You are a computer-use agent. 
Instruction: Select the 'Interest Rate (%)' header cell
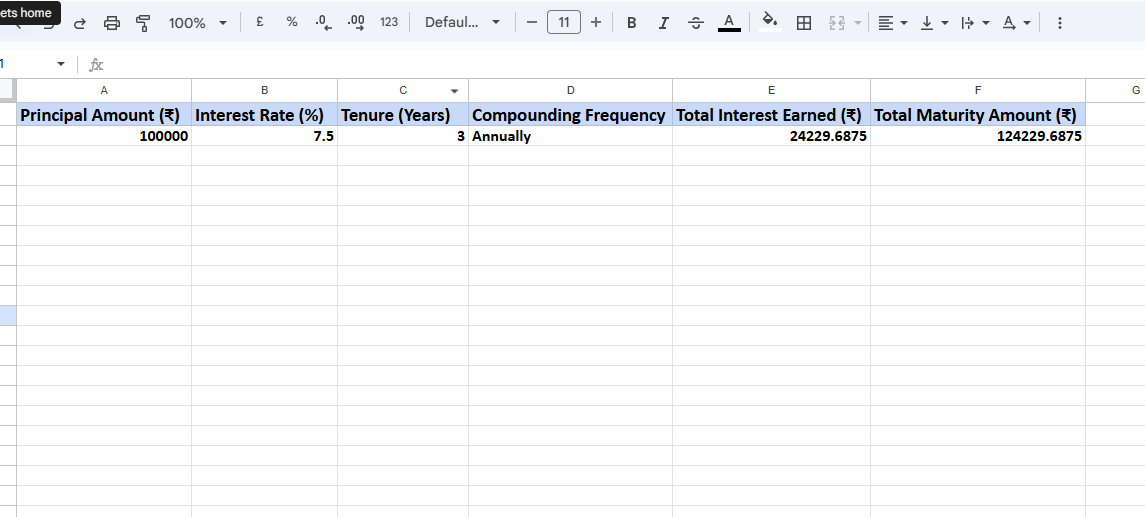tap(264, 115)
